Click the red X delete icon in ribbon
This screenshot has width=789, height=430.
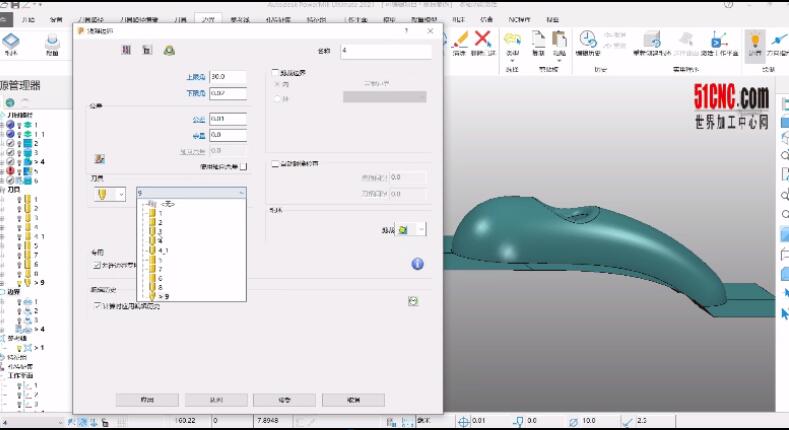tap(484, 38)
